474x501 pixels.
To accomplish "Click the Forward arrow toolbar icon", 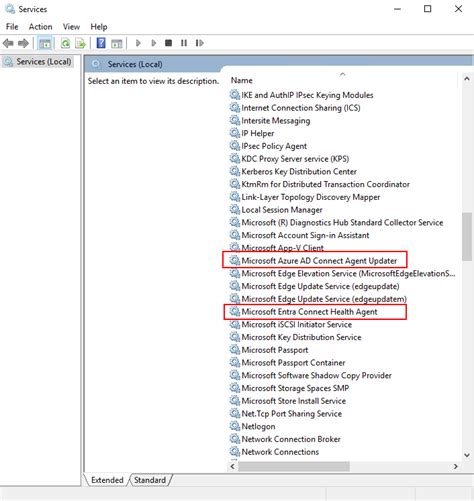I will click(23, 43).
